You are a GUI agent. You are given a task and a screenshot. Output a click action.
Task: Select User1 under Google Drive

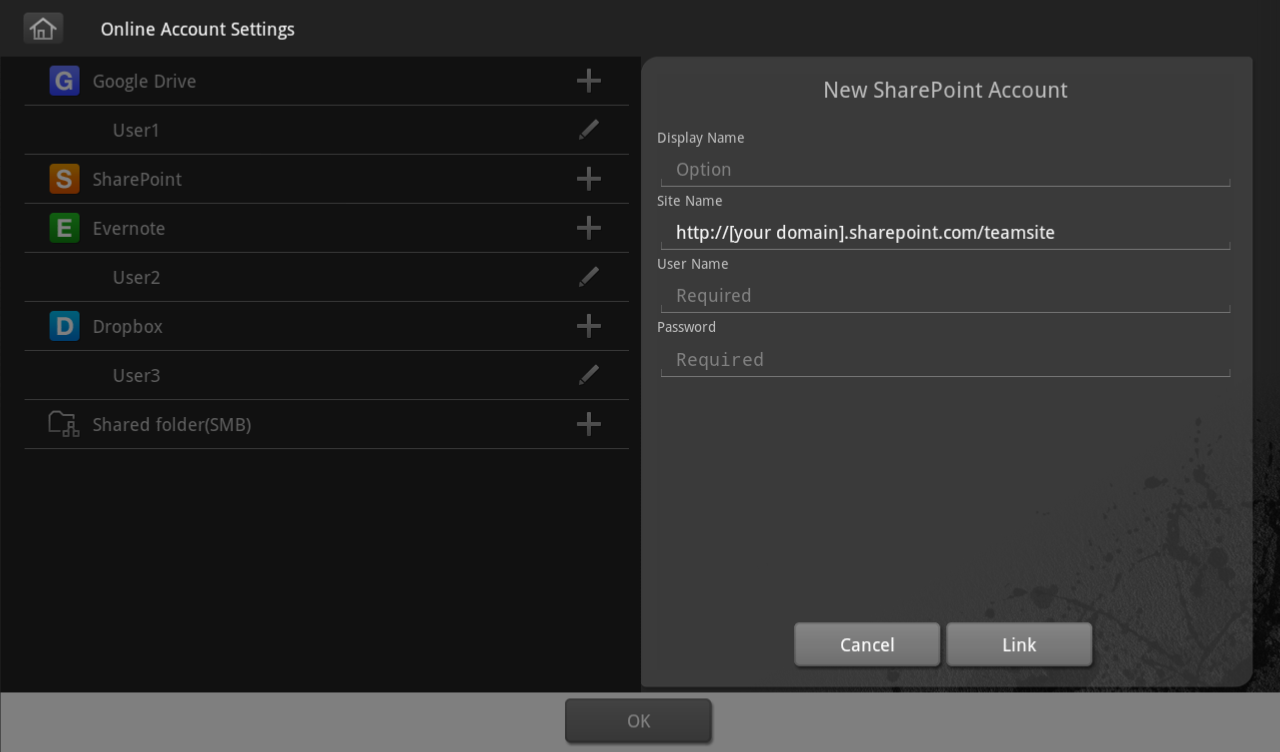[x=136, y=130]
